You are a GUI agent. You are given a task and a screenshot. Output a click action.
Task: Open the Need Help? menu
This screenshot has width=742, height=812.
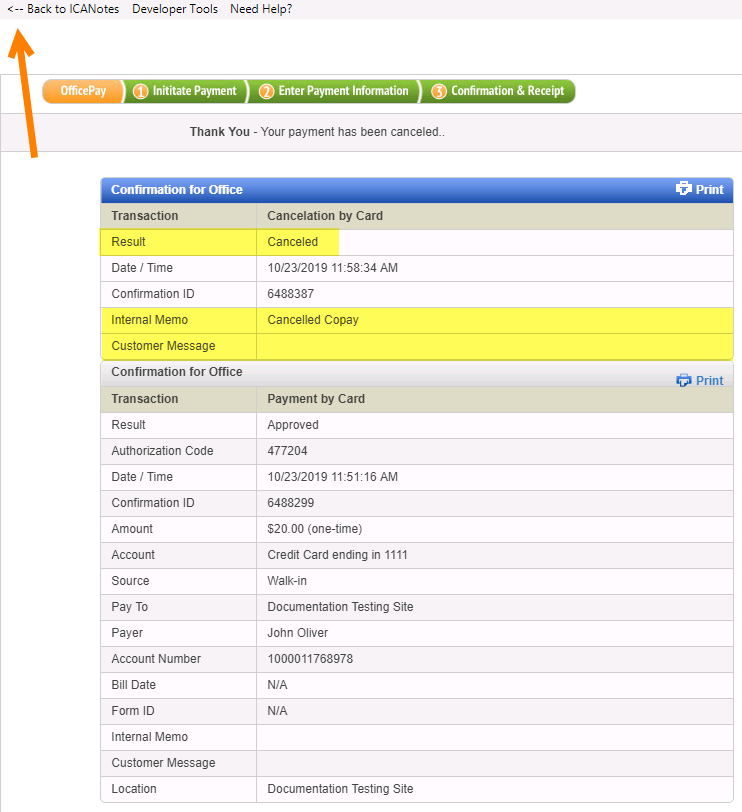[x=261, y=9]
